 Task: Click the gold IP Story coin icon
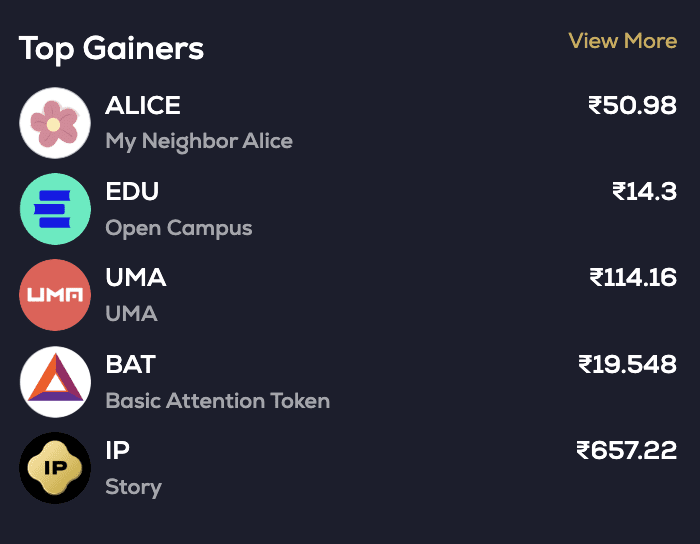55,467
